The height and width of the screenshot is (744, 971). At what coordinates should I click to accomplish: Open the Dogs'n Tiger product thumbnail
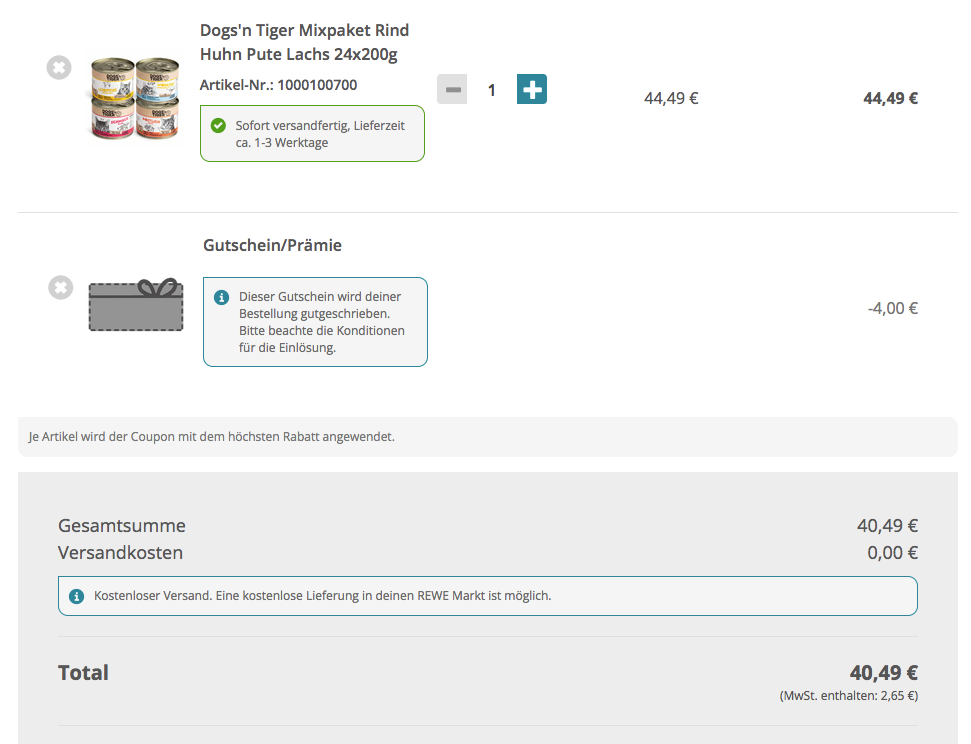coord(134,98)
